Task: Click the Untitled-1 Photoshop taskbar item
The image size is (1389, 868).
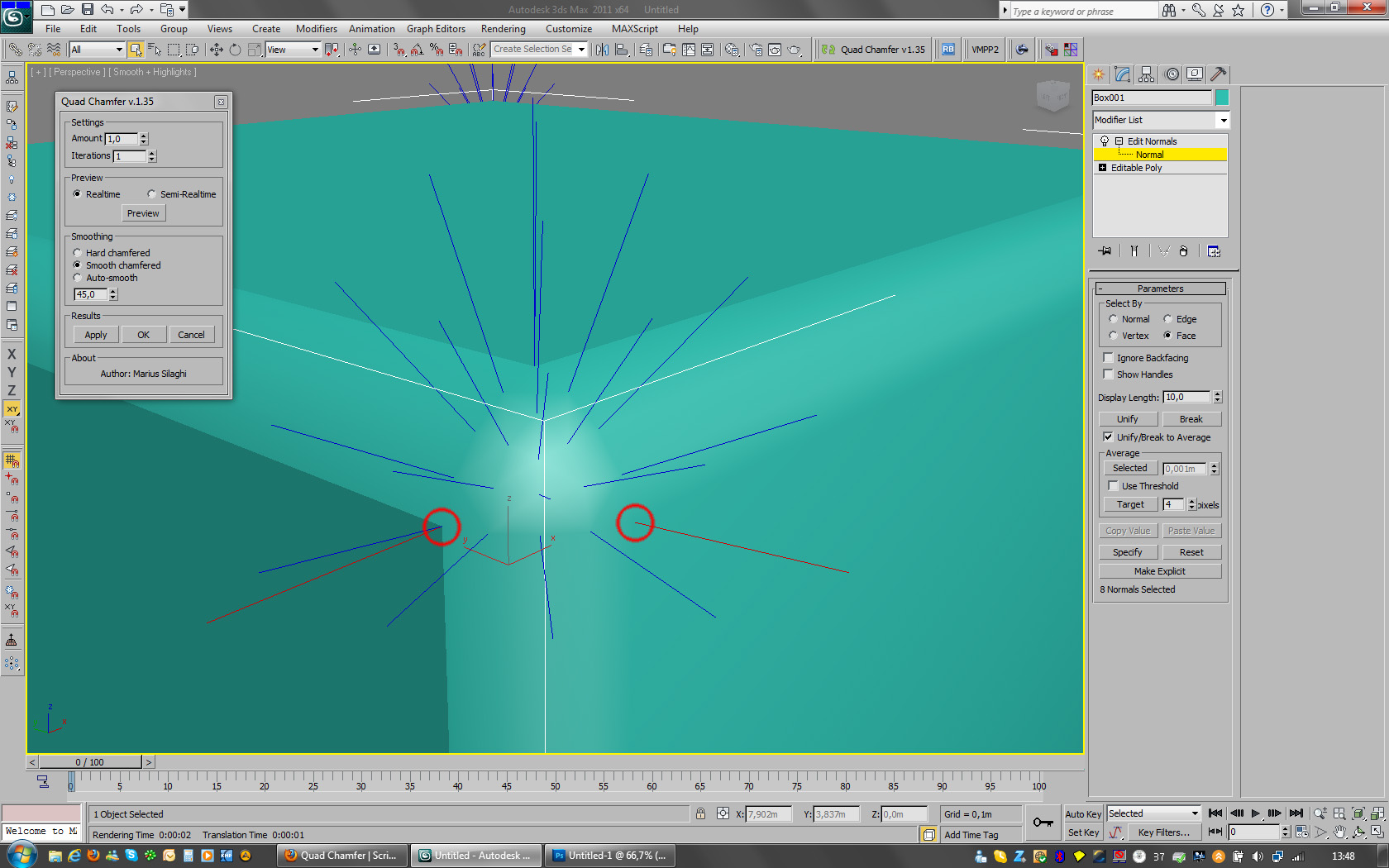Action: (610, 855)
